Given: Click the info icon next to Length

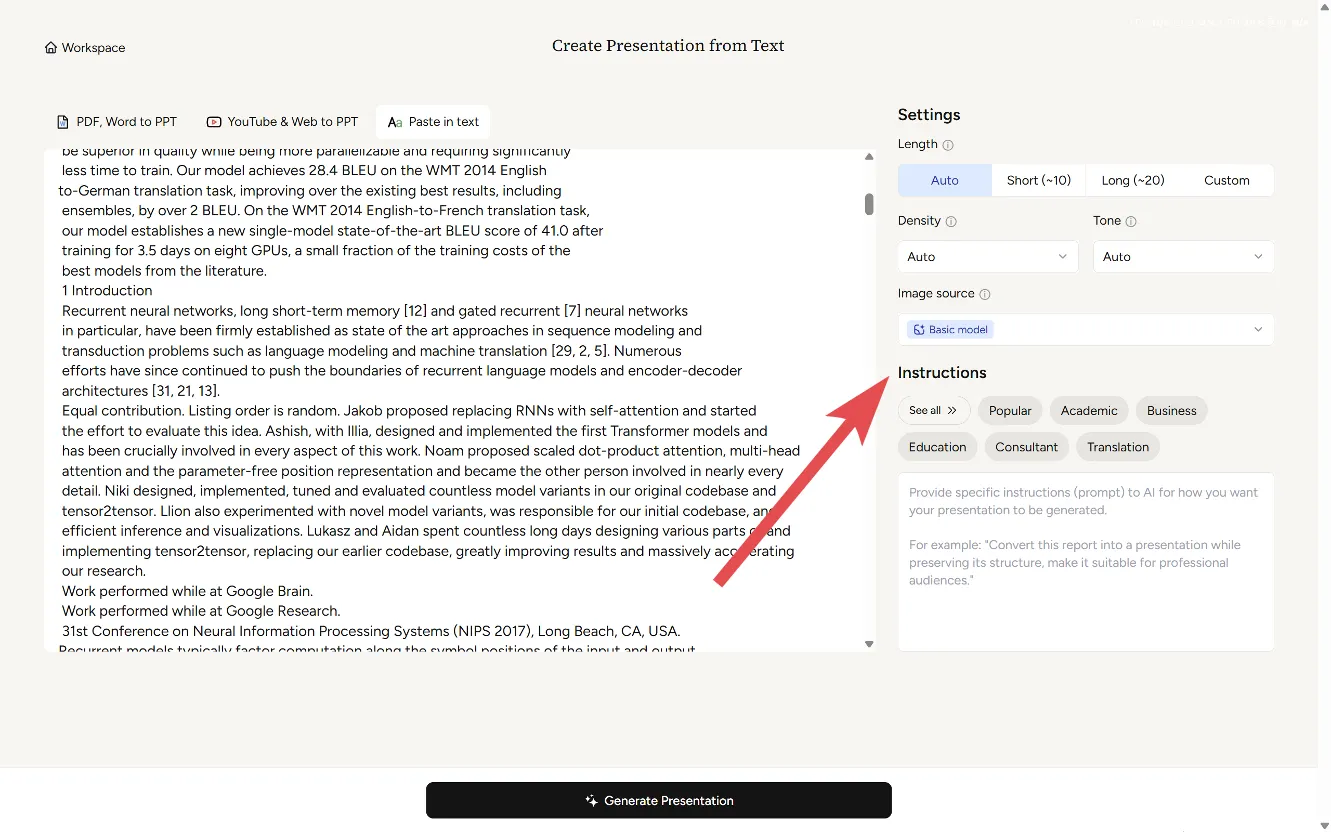Looking at the screenshot, I should [x=948, y=145].
